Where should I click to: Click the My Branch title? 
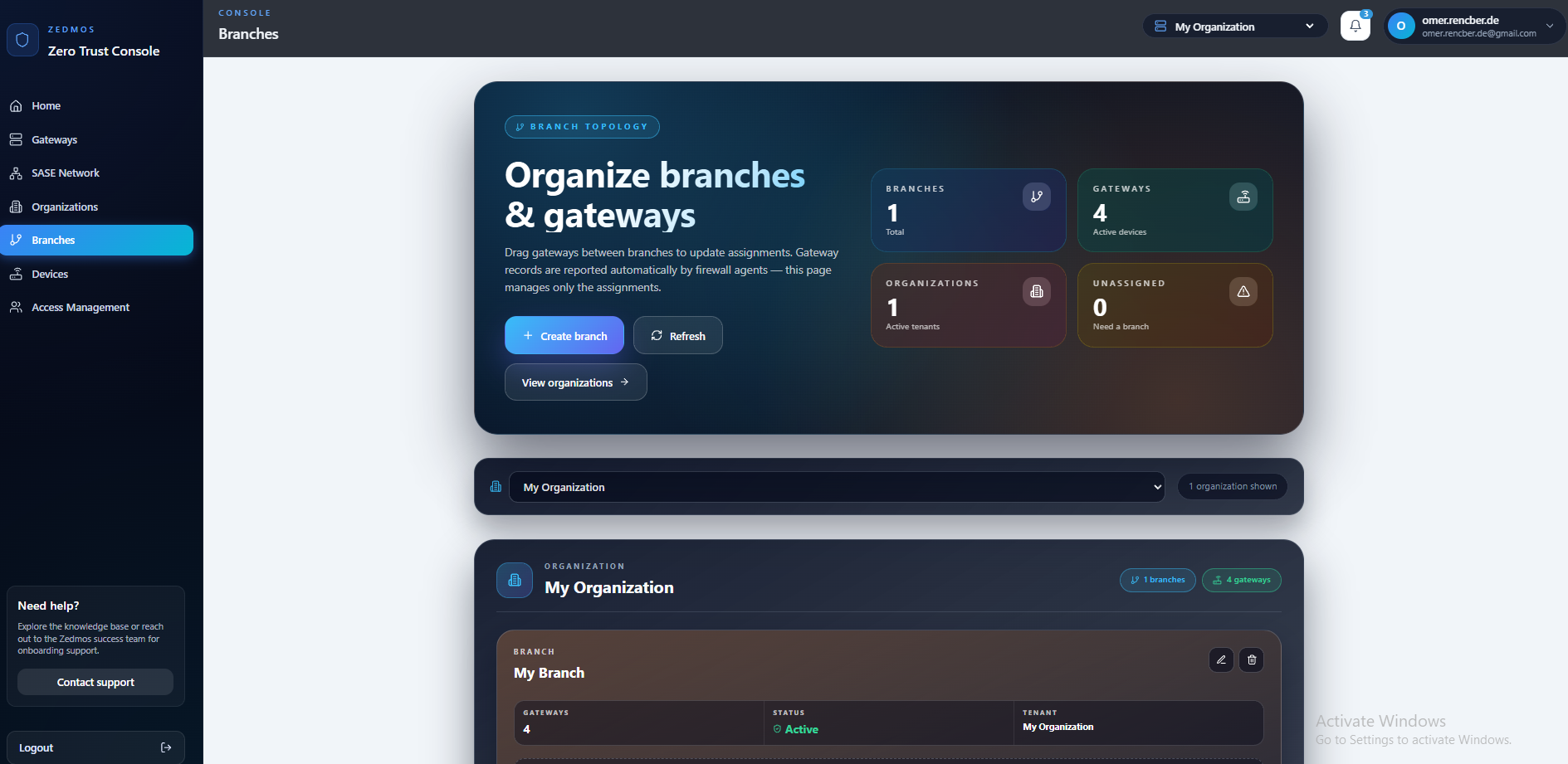[x=549, y=673]
